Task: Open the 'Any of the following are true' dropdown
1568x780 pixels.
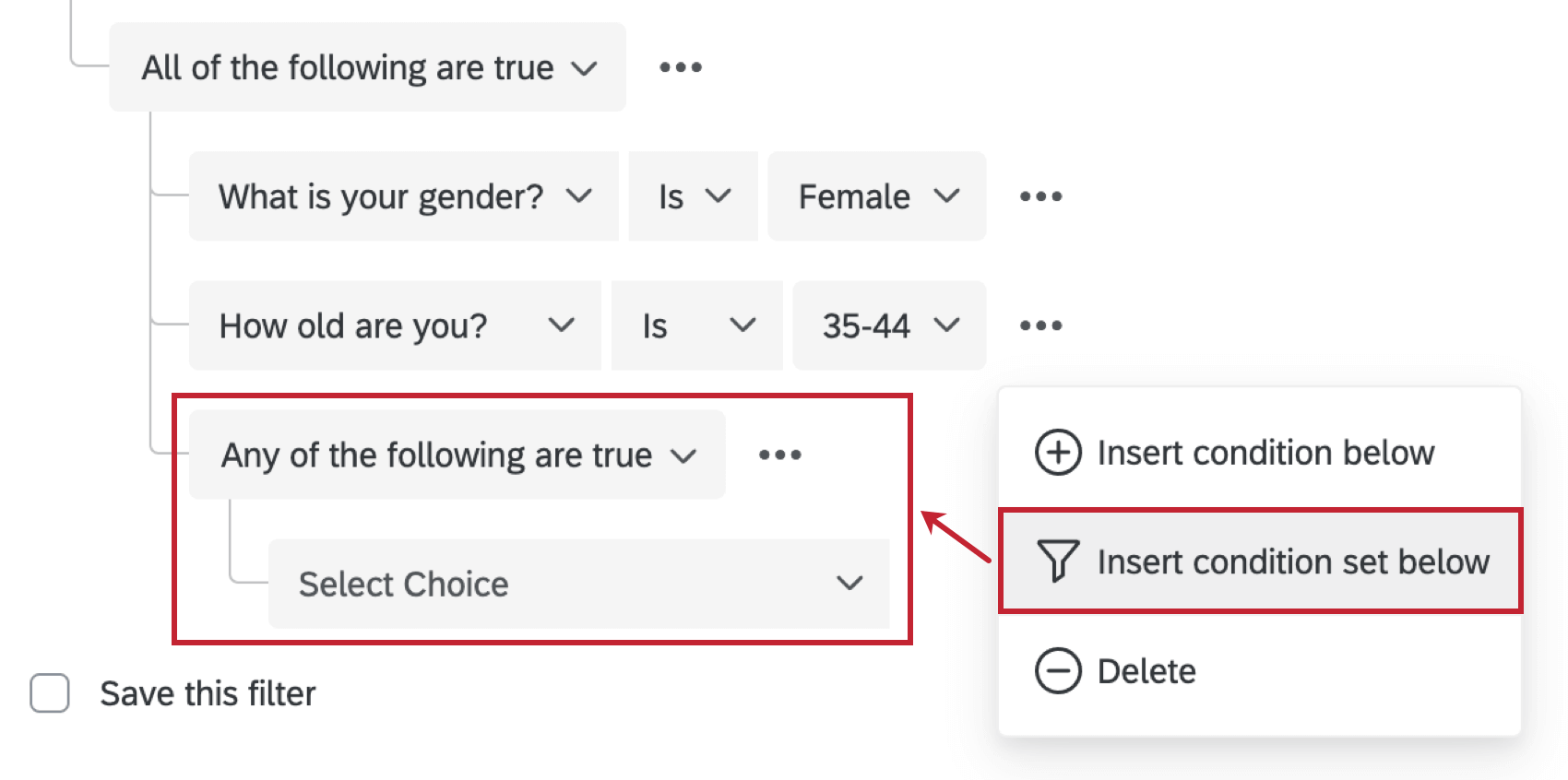Action: coord(684,454)
